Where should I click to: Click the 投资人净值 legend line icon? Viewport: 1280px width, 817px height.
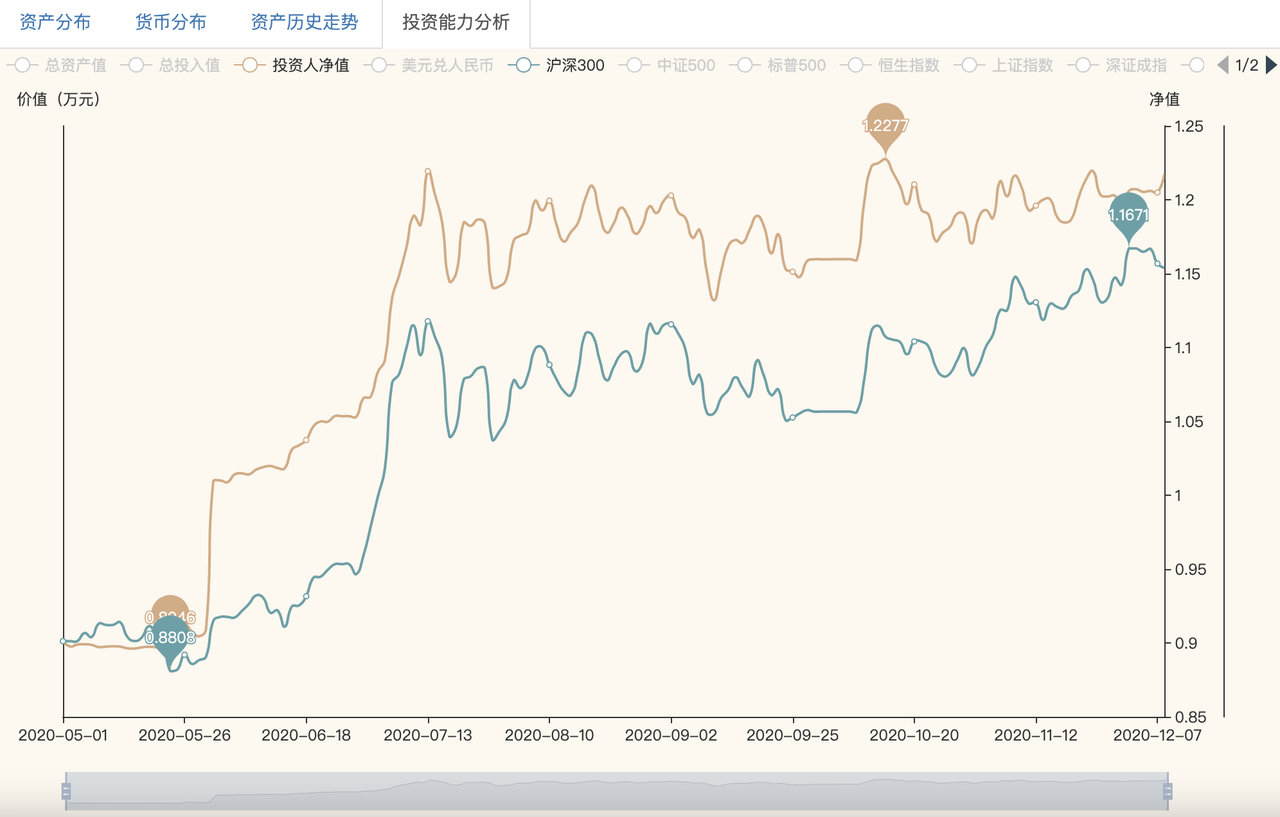coord(250,66)
